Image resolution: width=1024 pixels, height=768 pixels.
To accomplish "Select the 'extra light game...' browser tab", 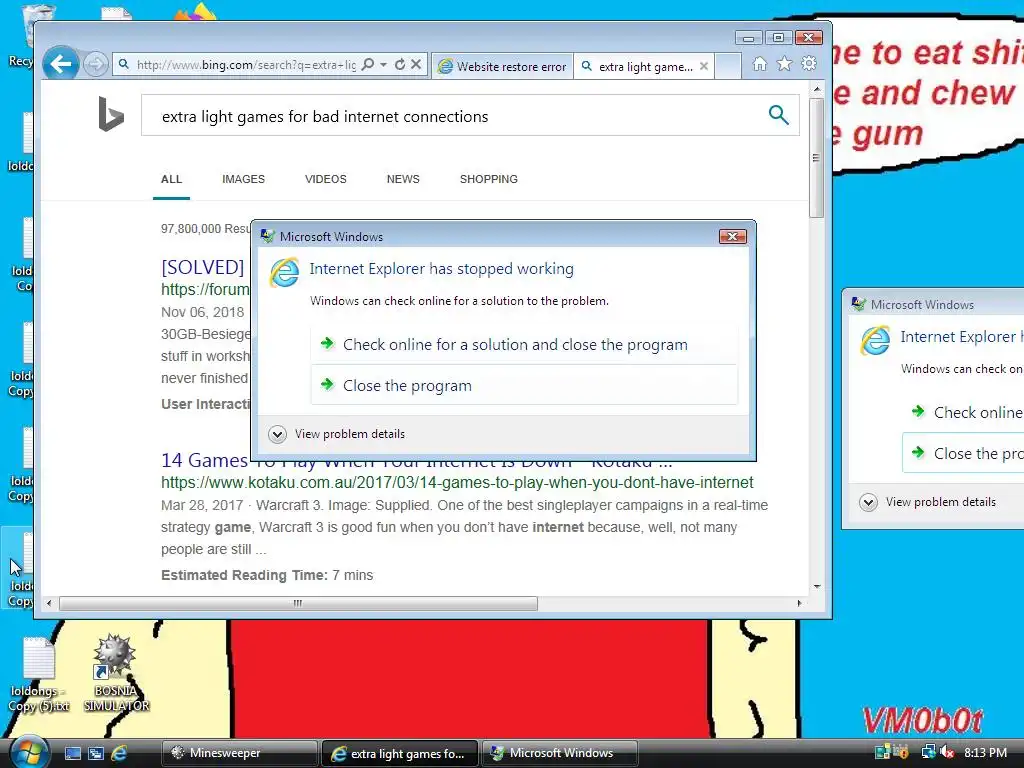I will coord(645,66).
